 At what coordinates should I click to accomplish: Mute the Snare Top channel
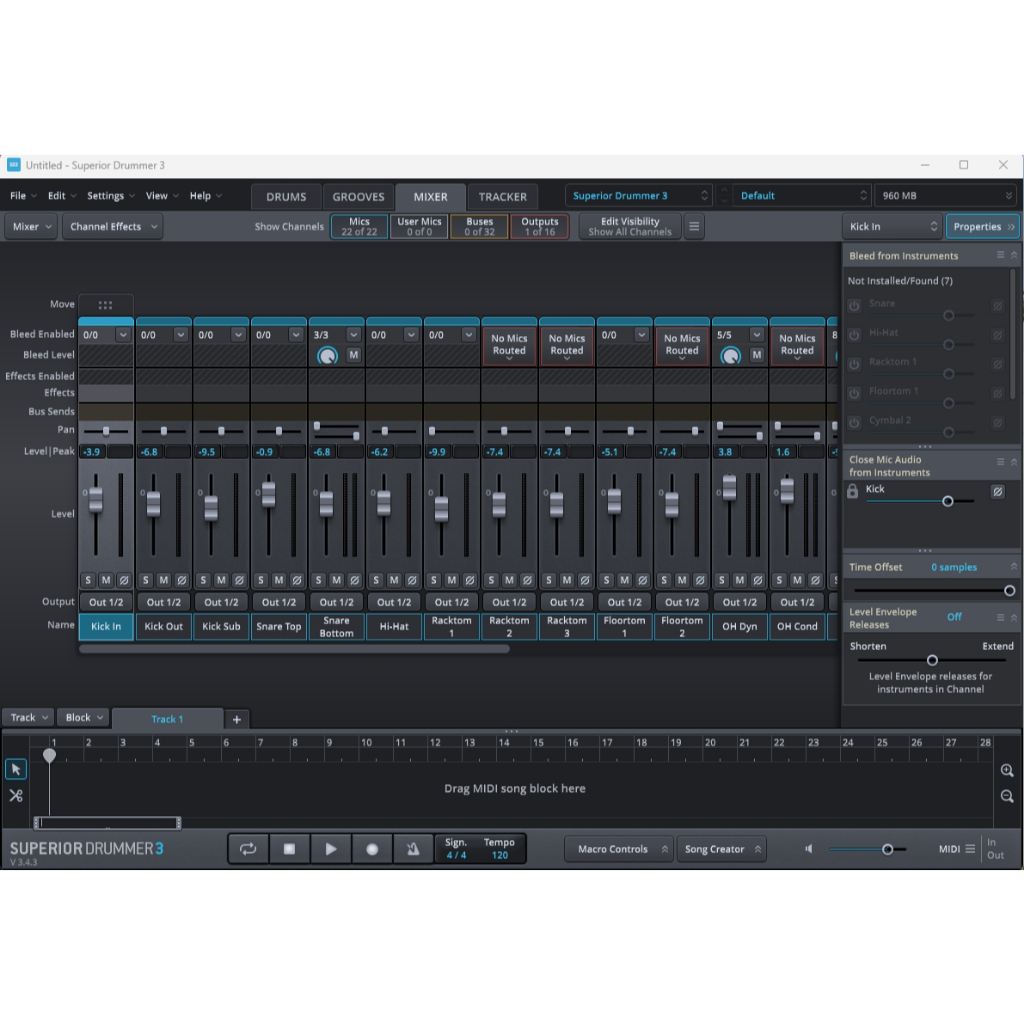pyautogui.click(x=279, y=580)
